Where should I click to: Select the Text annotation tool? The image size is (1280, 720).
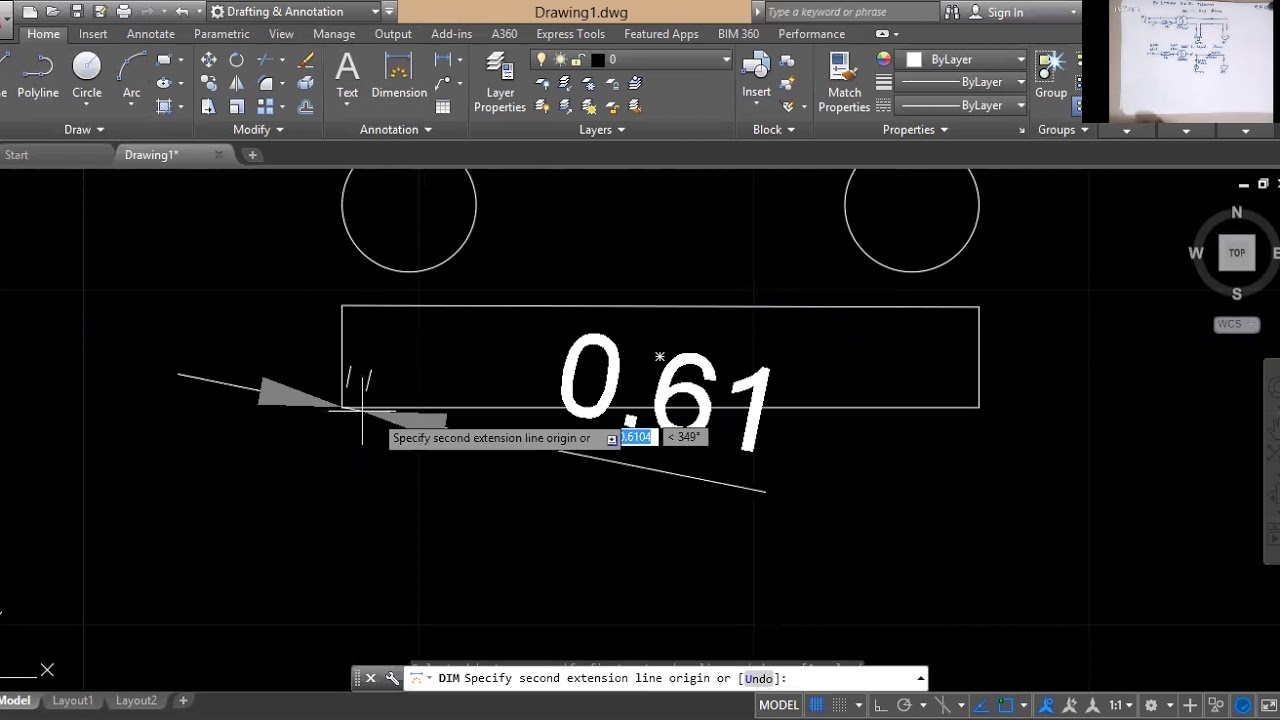pyautogui.click(x=347, y=77)
